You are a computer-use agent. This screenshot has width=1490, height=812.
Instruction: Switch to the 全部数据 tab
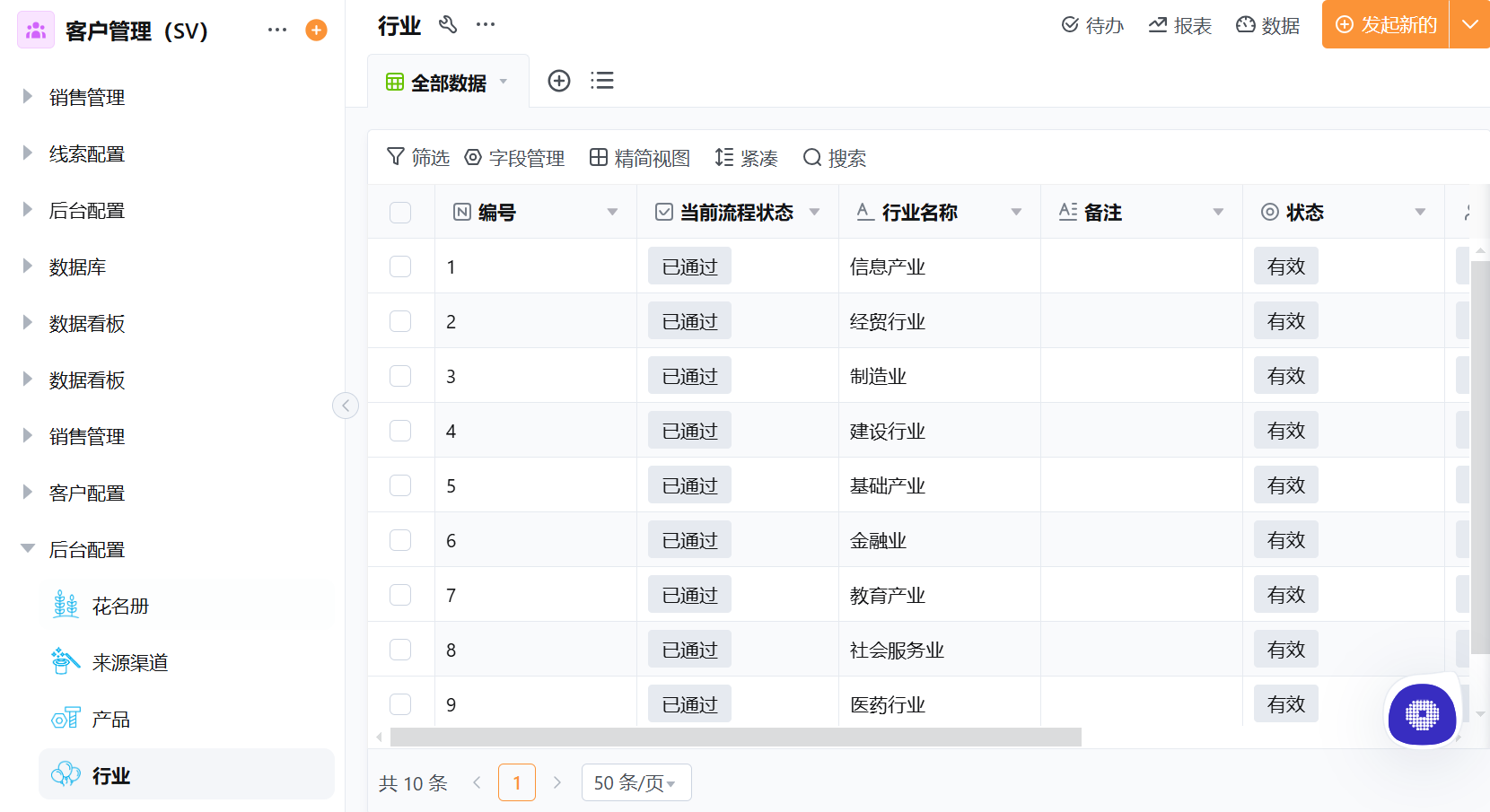click(x=448, y=80)
